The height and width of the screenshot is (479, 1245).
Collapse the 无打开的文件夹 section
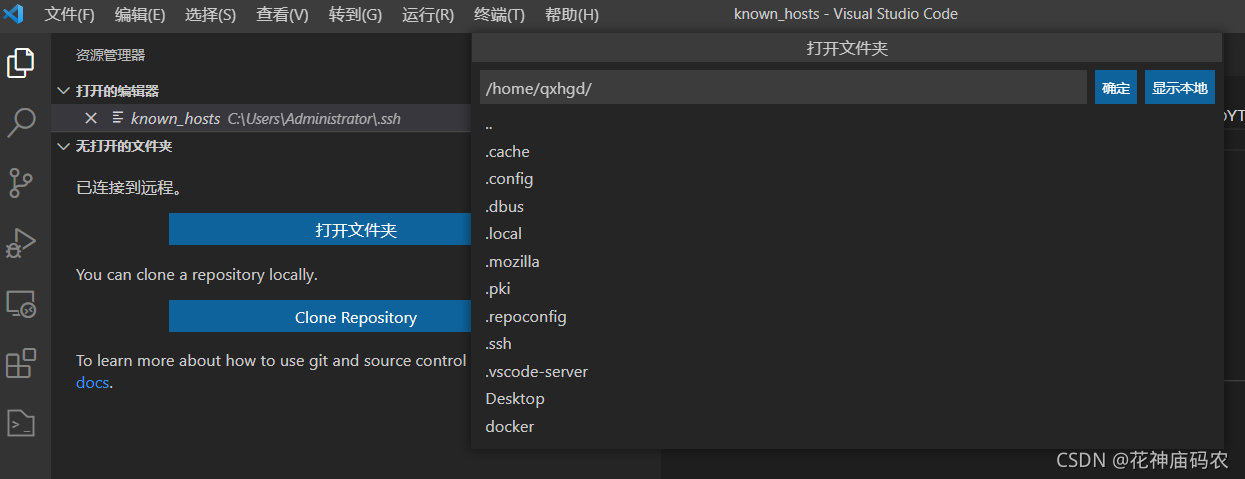click(65, 146)
